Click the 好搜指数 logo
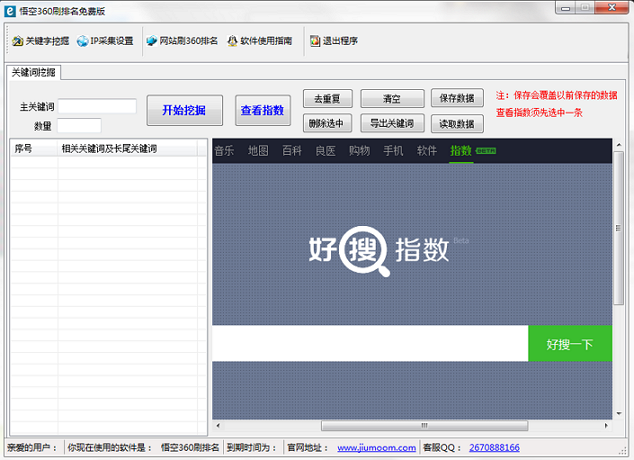The height and width of the screenshot is (460, 634). pos(379,250)
